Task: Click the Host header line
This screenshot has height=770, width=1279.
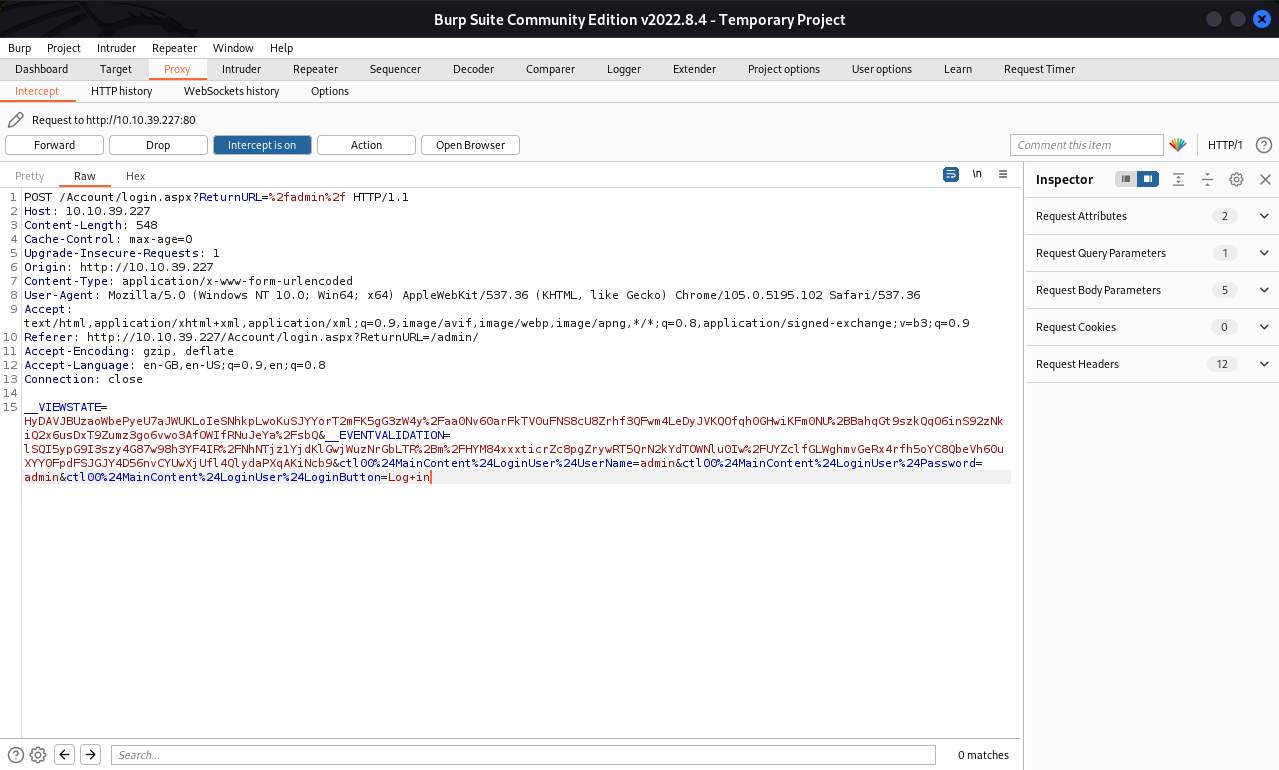Action: [88, 211]
